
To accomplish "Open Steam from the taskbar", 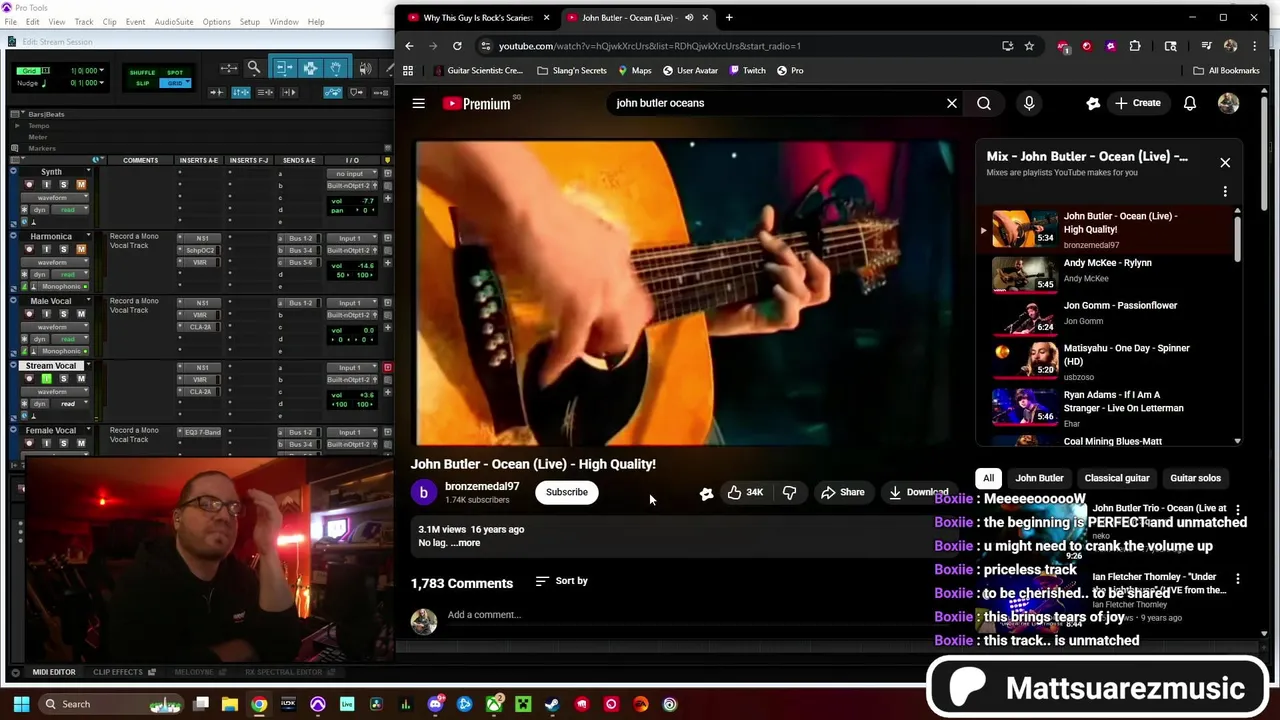I will click(552, 704).
